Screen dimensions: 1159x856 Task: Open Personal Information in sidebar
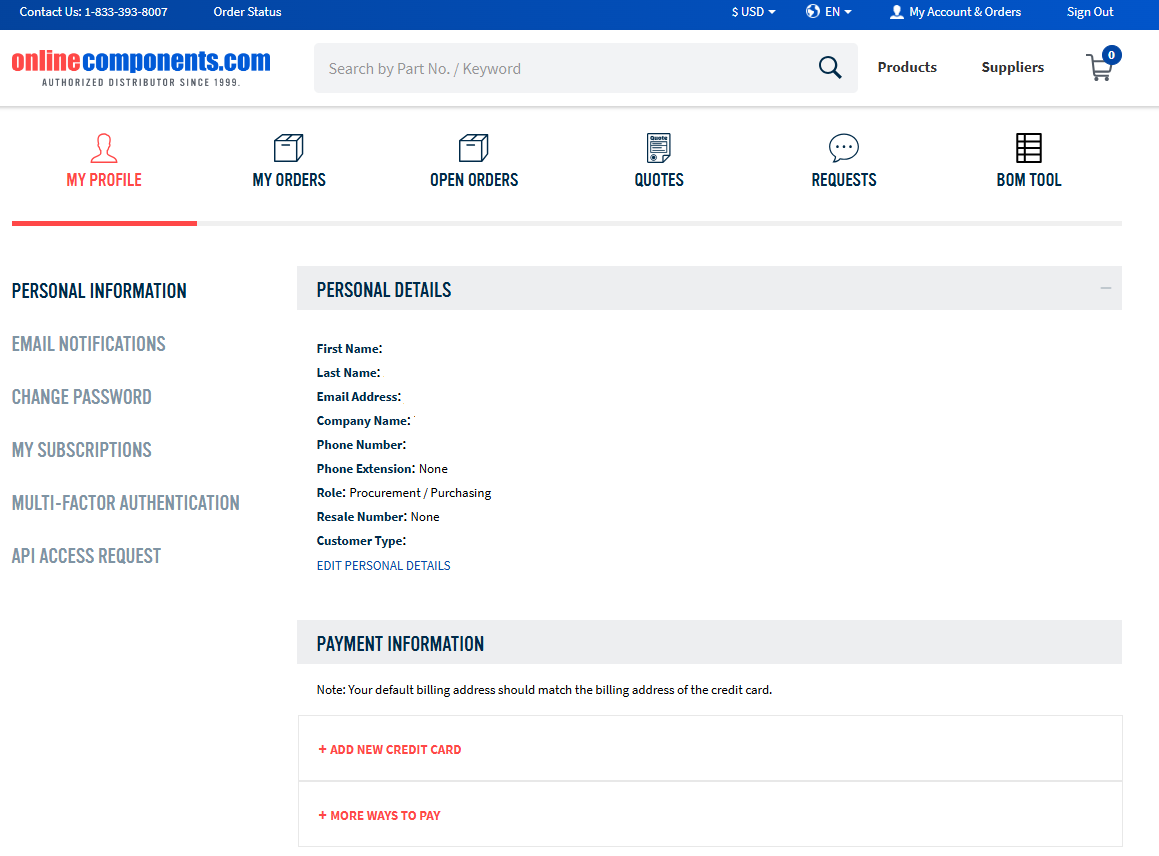click(99, 291)
